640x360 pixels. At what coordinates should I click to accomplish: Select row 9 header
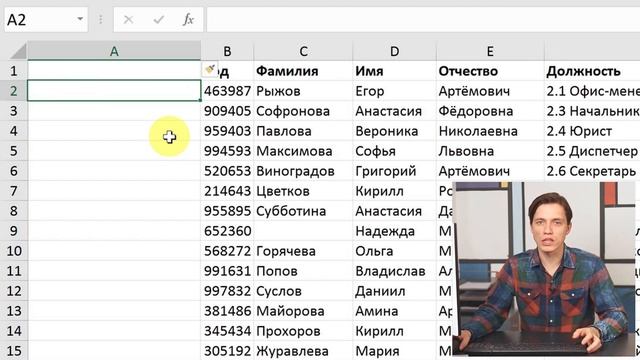pyautogui.click(x=13, y=231)
